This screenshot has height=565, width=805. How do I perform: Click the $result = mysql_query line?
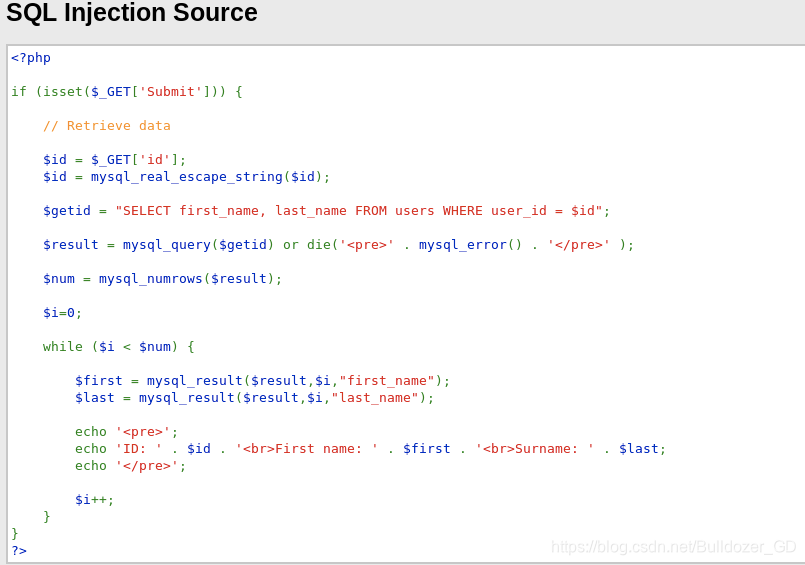coord(338,245)
